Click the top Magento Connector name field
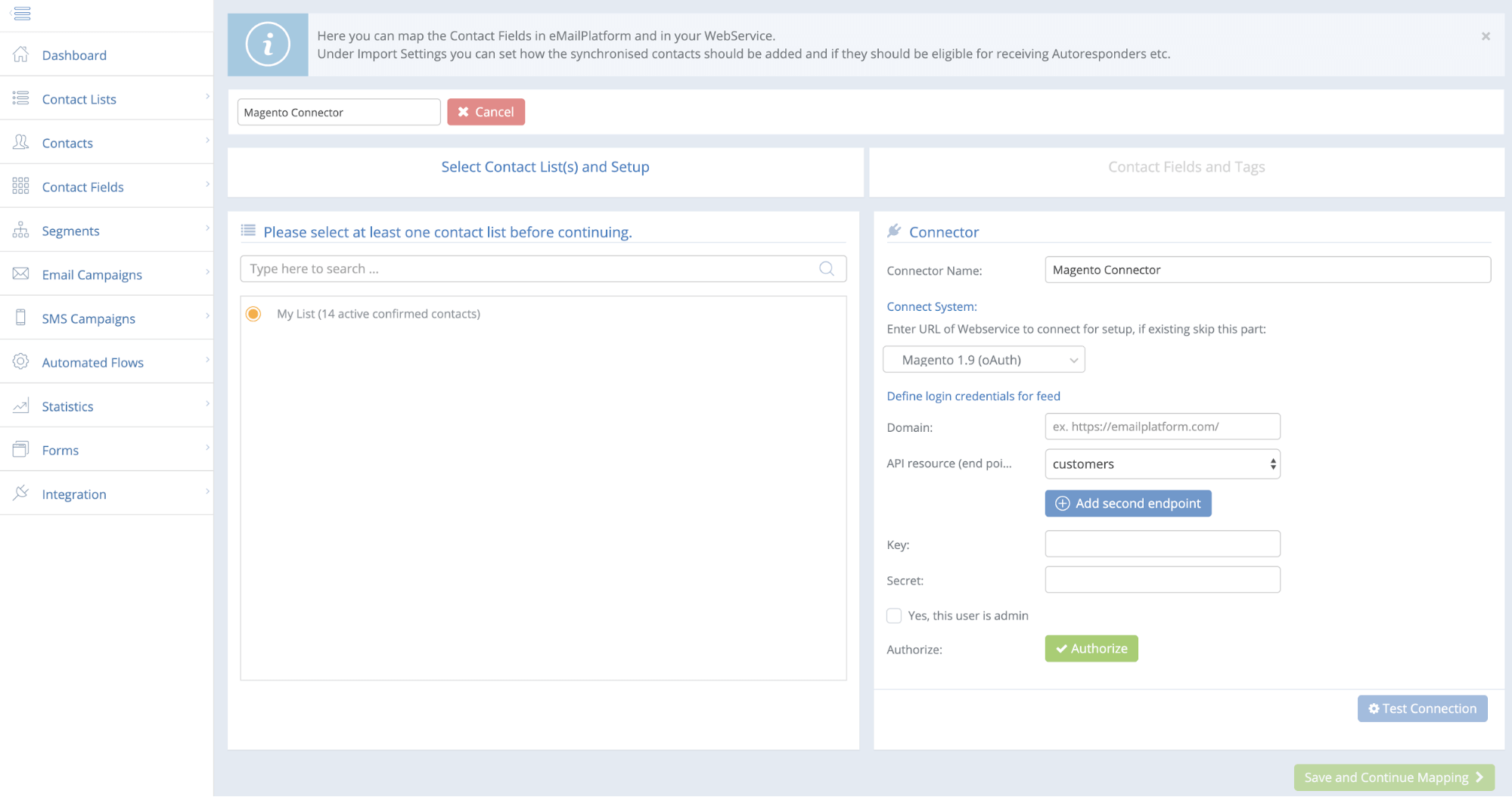 point(339,112)
